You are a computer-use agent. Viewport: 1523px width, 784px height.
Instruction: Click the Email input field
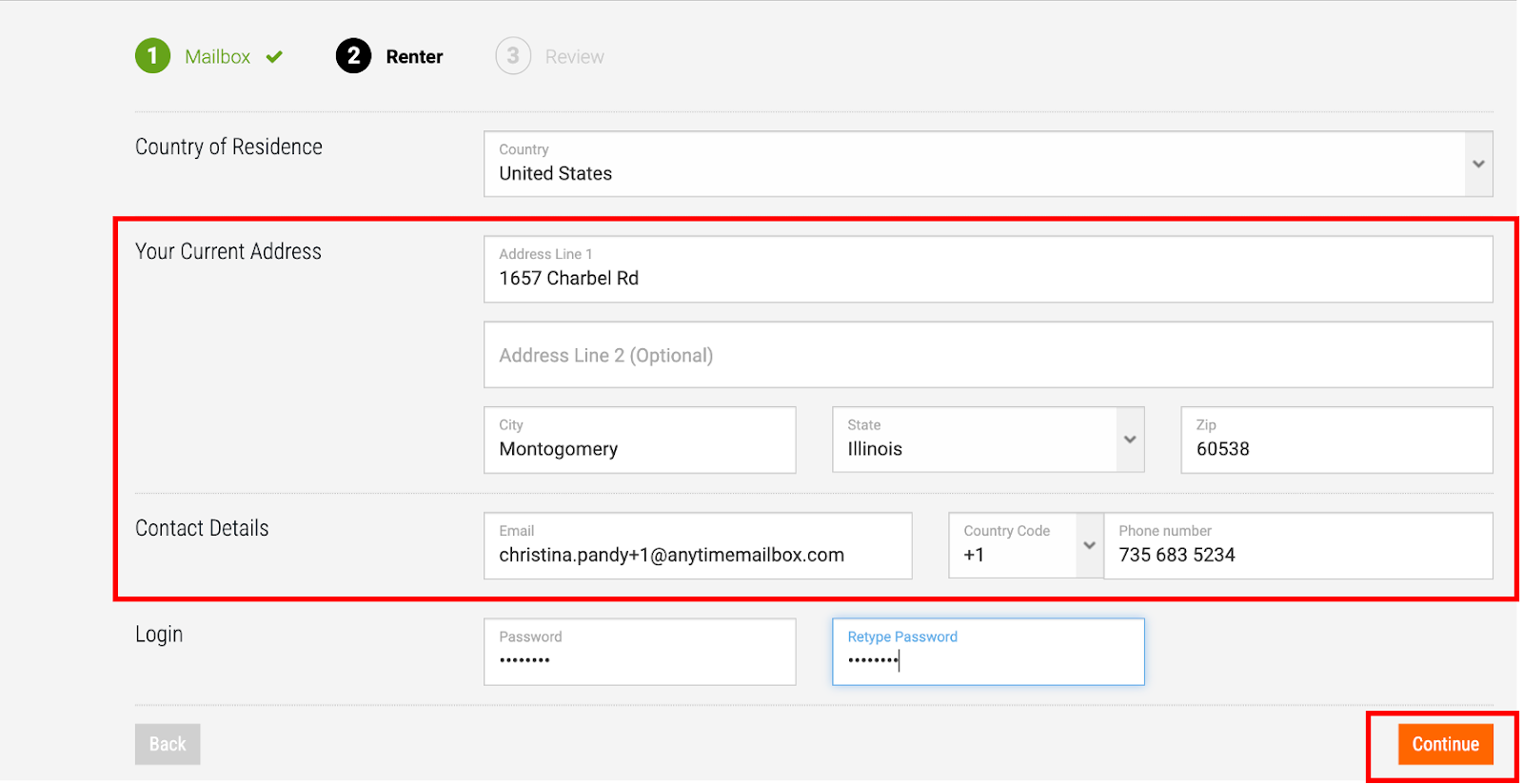coord(698,546)
